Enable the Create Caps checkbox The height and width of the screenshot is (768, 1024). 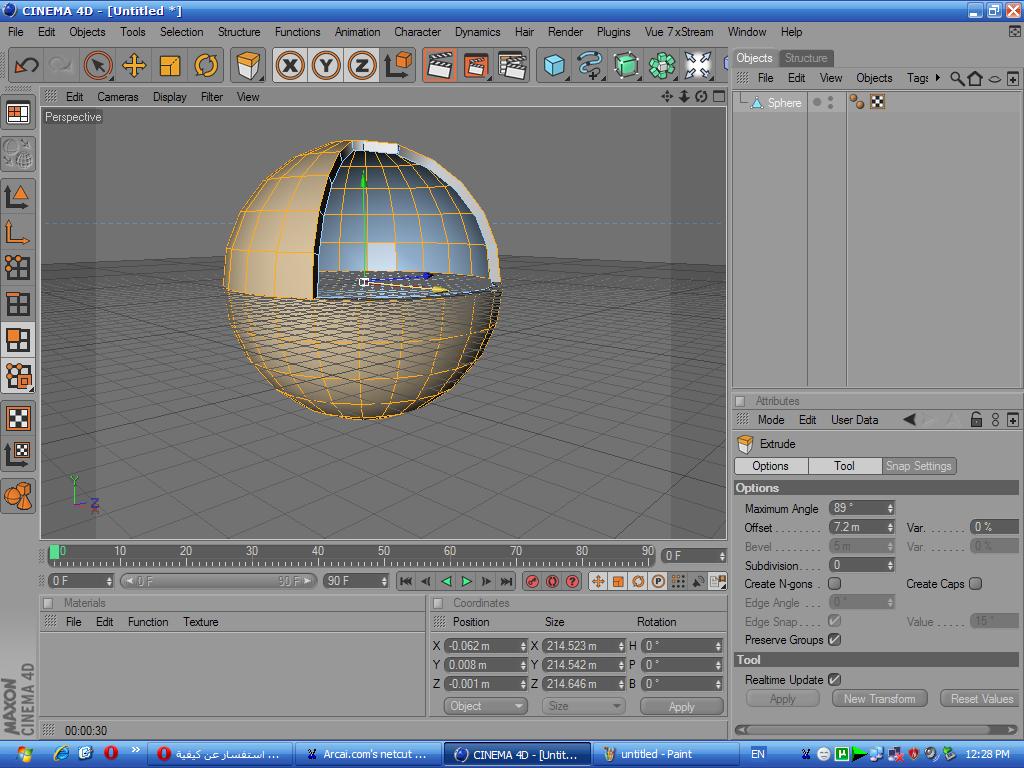976,584
